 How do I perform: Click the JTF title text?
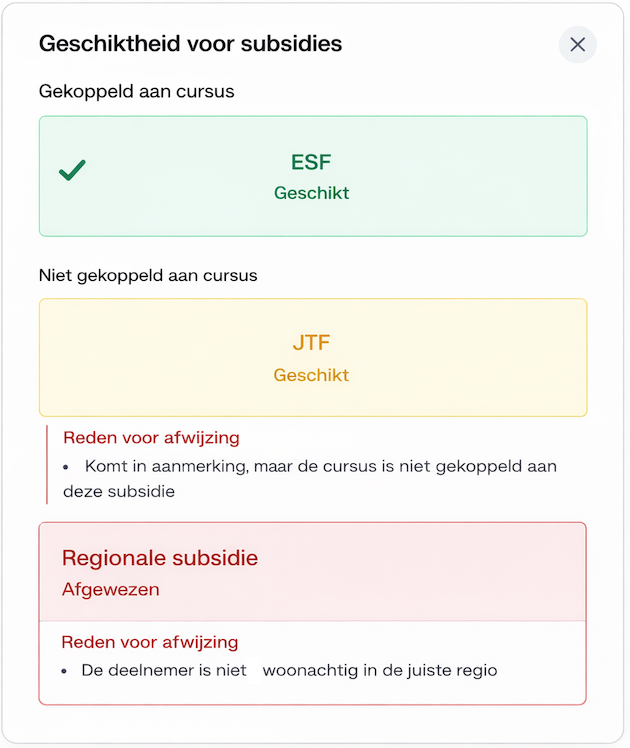coord(311,343)
